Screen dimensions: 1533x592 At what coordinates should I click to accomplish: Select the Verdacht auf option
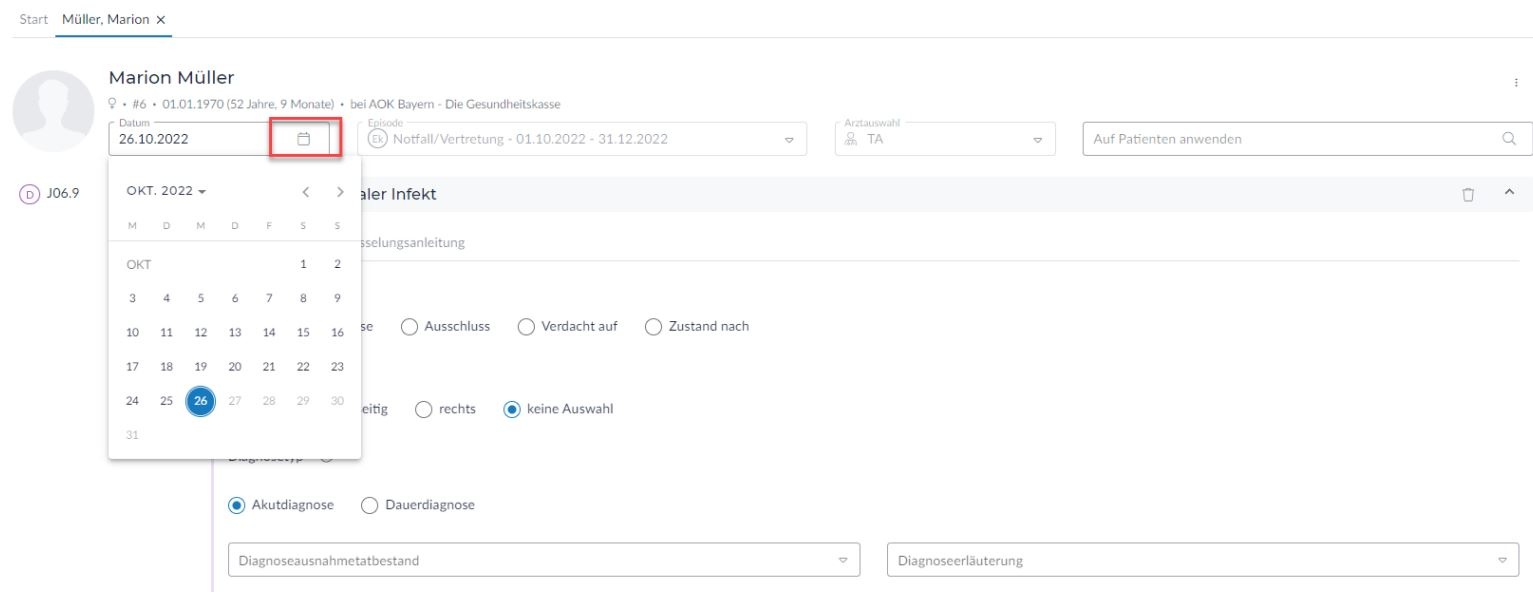tap(526, 326)
